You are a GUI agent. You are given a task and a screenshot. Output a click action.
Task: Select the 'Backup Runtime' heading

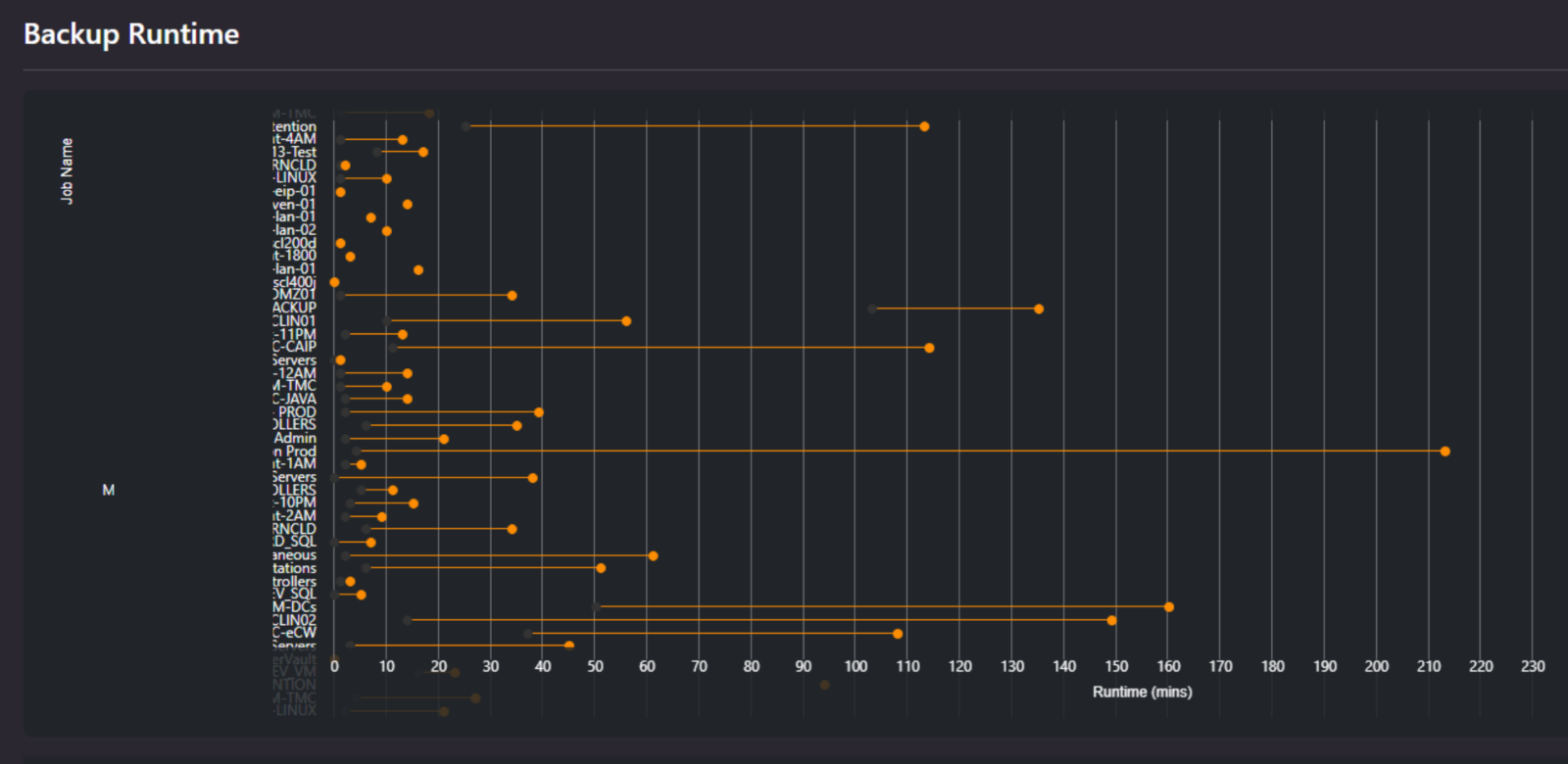131,34
